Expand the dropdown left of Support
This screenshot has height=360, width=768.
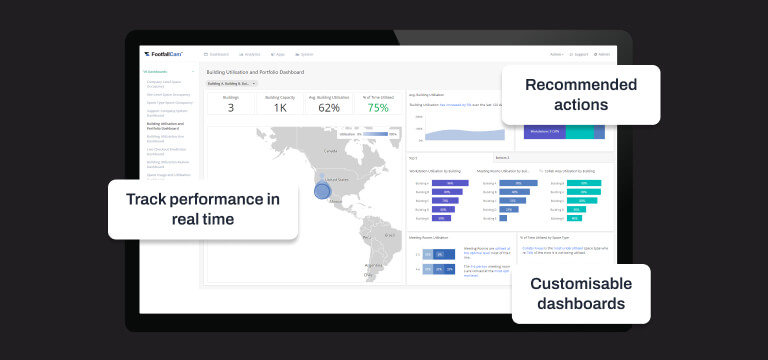pos(557,54)
